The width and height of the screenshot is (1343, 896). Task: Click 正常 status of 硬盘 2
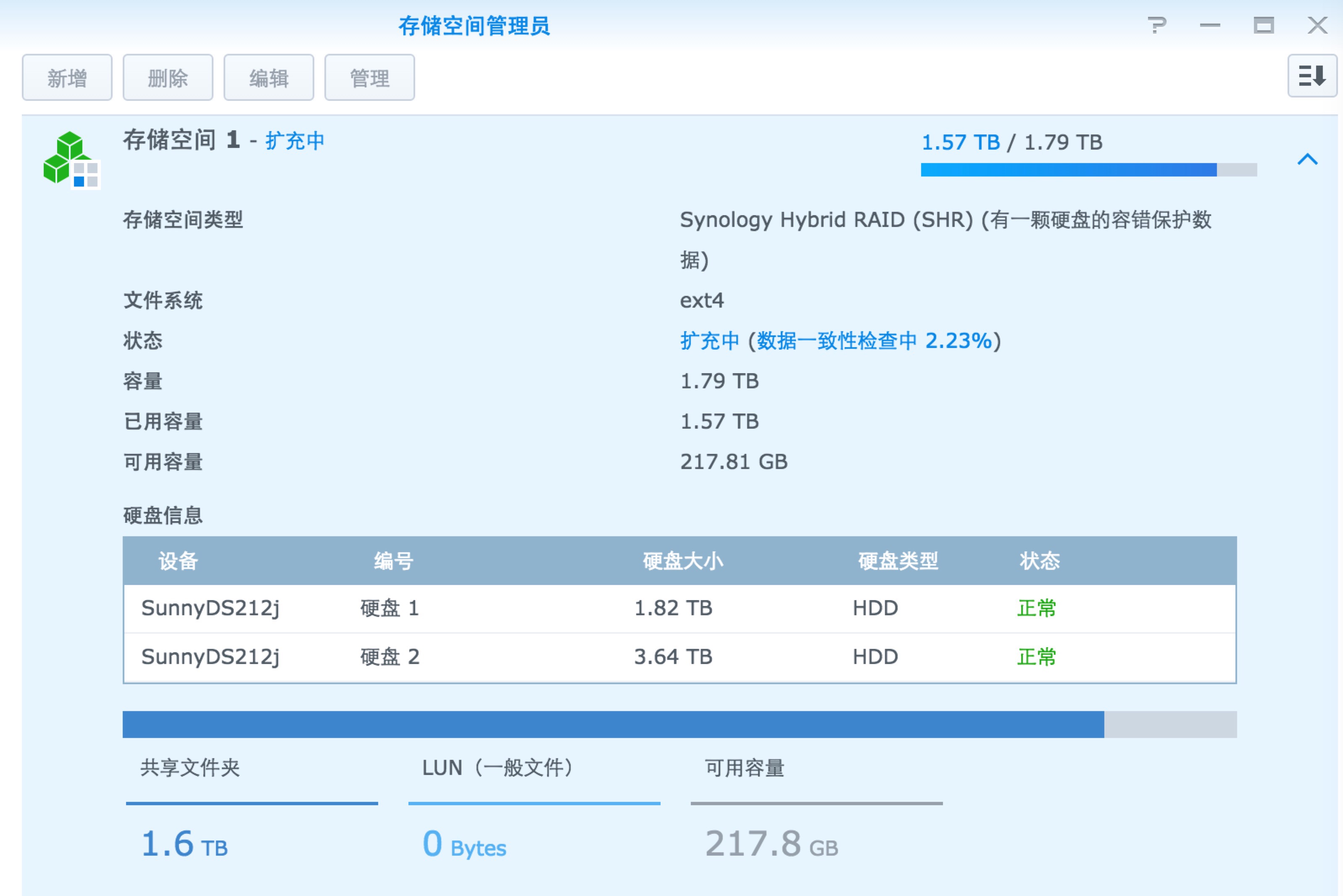[x=1037, y=657]
